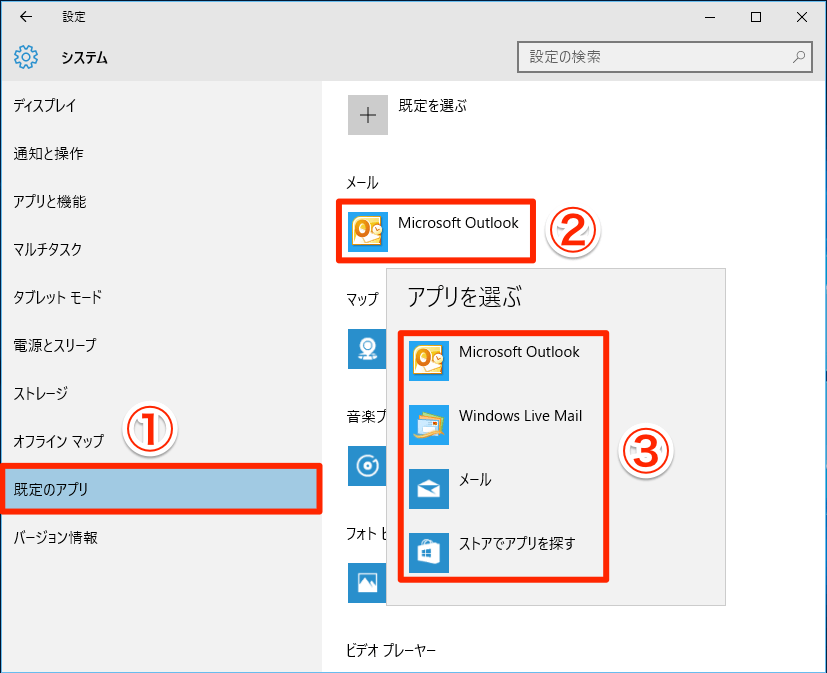The image size is (827, 673).
Task: Click the back arrow in the title bar
Action: 25,17
